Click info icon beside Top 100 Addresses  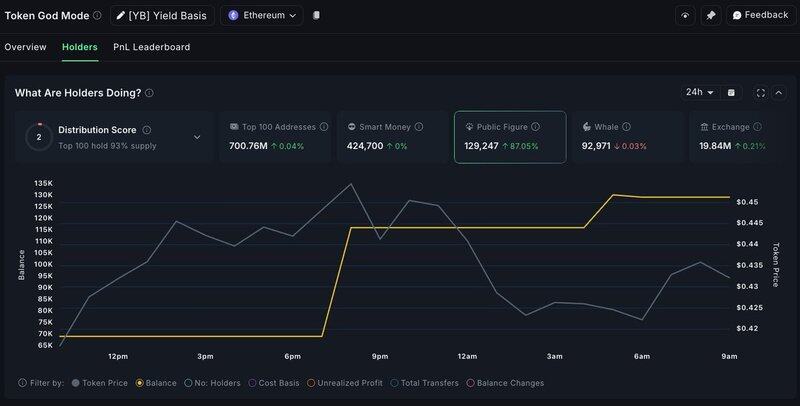click(324, 128)
